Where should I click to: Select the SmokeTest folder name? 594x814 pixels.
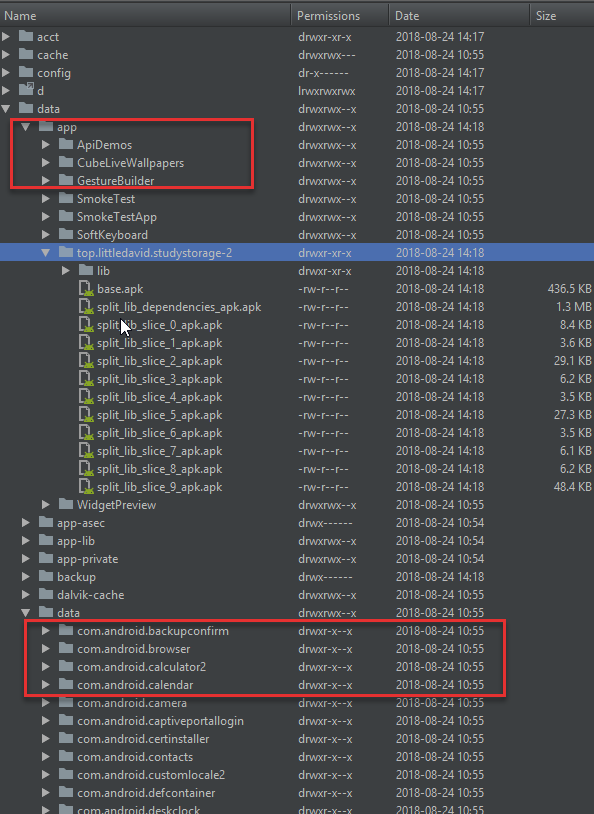106,199
